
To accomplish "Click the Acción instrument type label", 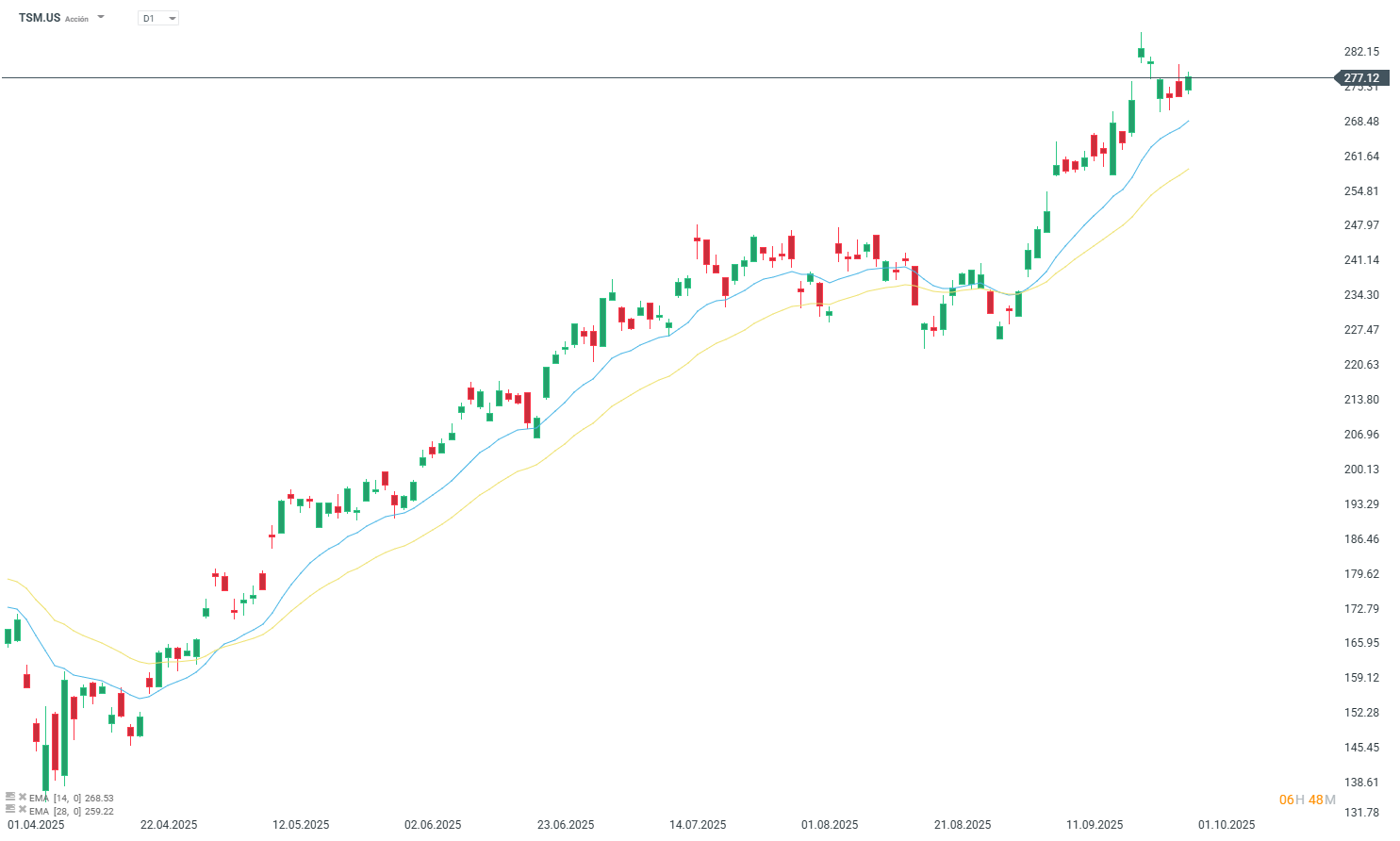I will (x=76, y=19).
